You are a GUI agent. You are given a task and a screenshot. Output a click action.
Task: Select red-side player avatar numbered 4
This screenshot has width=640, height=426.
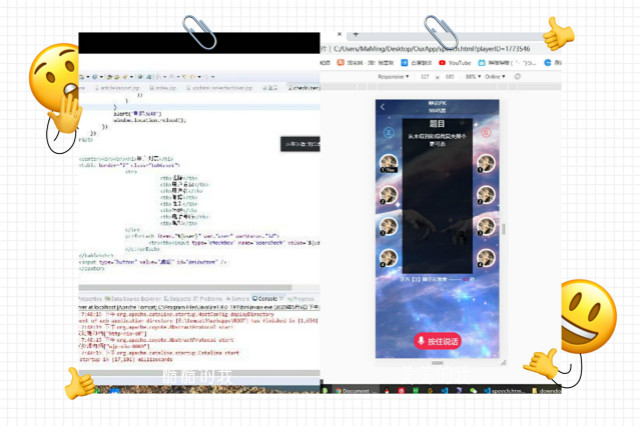coord(486,258)
